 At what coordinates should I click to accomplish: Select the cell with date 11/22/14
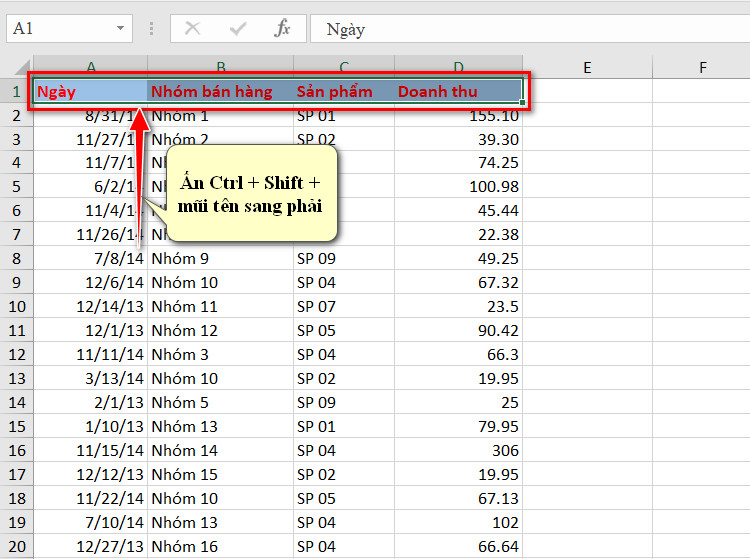click(90, 498)
